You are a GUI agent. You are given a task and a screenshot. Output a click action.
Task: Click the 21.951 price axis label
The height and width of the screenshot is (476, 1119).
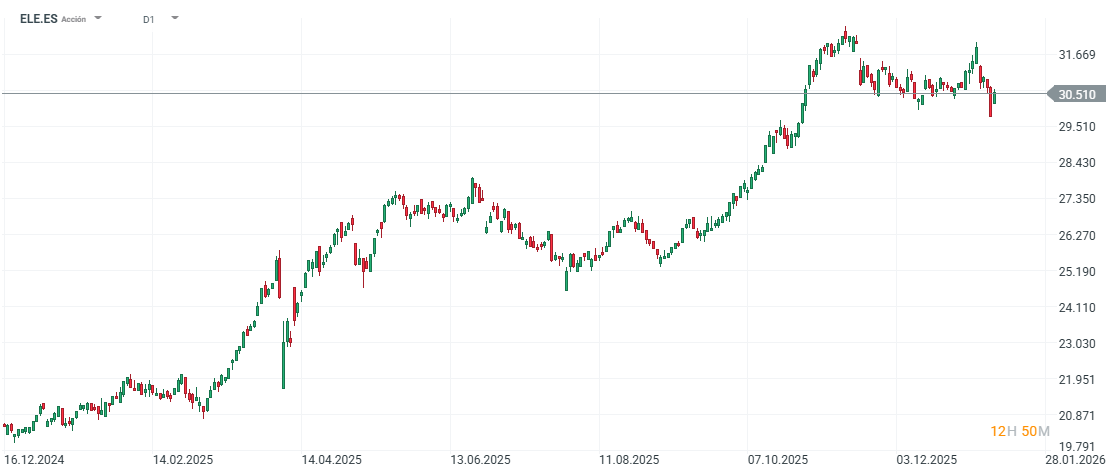click(x=1077, y=380)
